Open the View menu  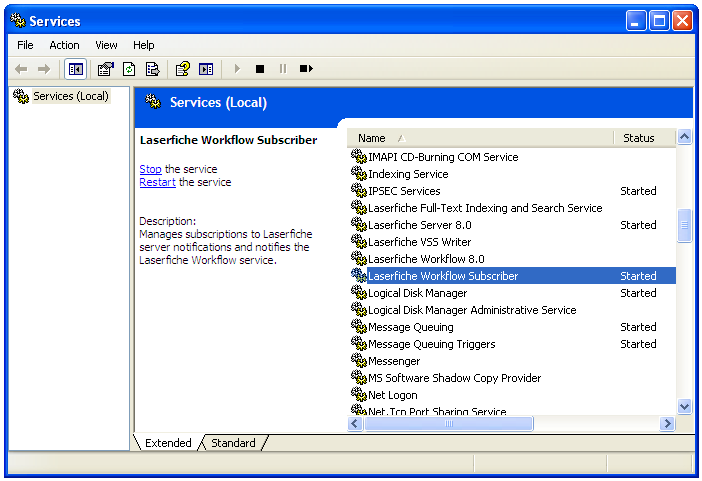click(x=106, y=45)
